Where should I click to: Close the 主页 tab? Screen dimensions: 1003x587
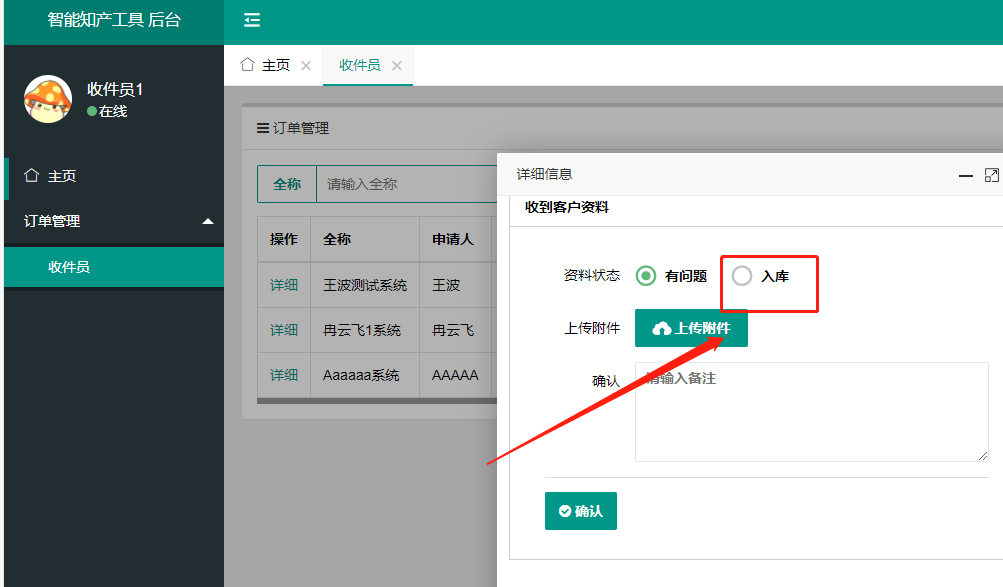(306, 65)
